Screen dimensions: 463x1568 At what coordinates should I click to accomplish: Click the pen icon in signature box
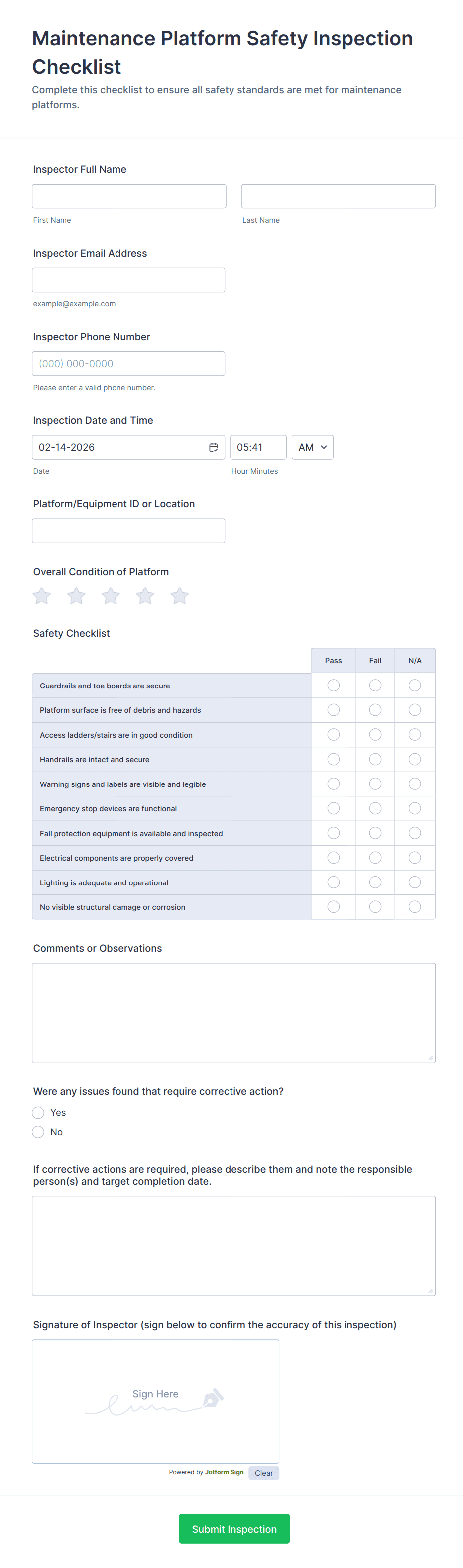point(213,1398)
